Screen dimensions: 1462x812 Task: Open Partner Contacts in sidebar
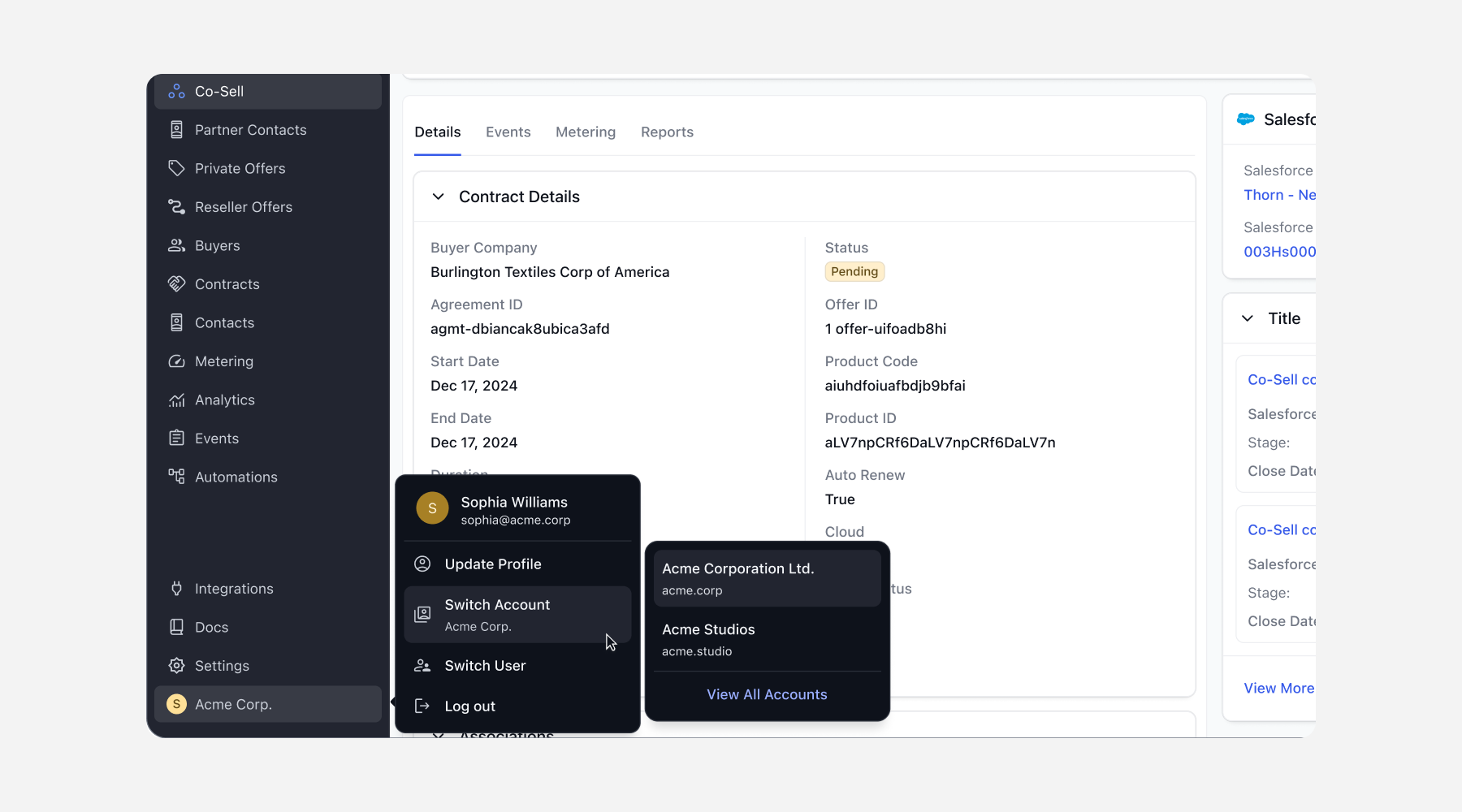point(268,130)
